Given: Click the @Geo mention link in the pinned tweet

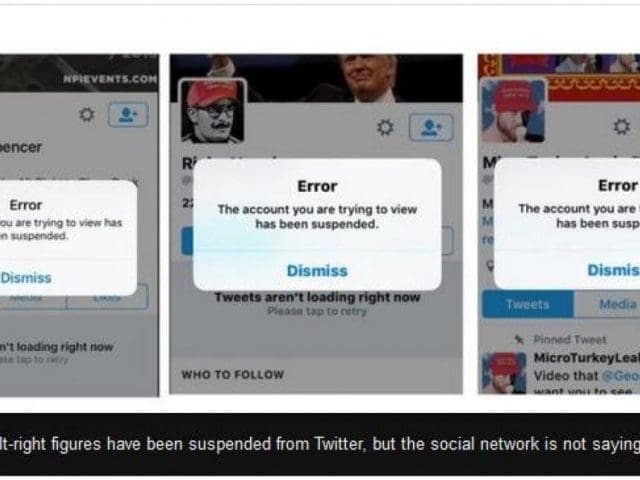Looking at the screenshot, I should [x=621, y=376].
